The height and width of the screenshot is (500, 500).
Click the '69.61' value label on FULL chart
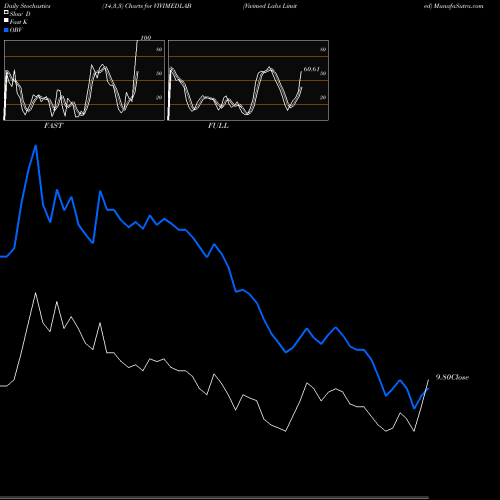click(311, 69)
